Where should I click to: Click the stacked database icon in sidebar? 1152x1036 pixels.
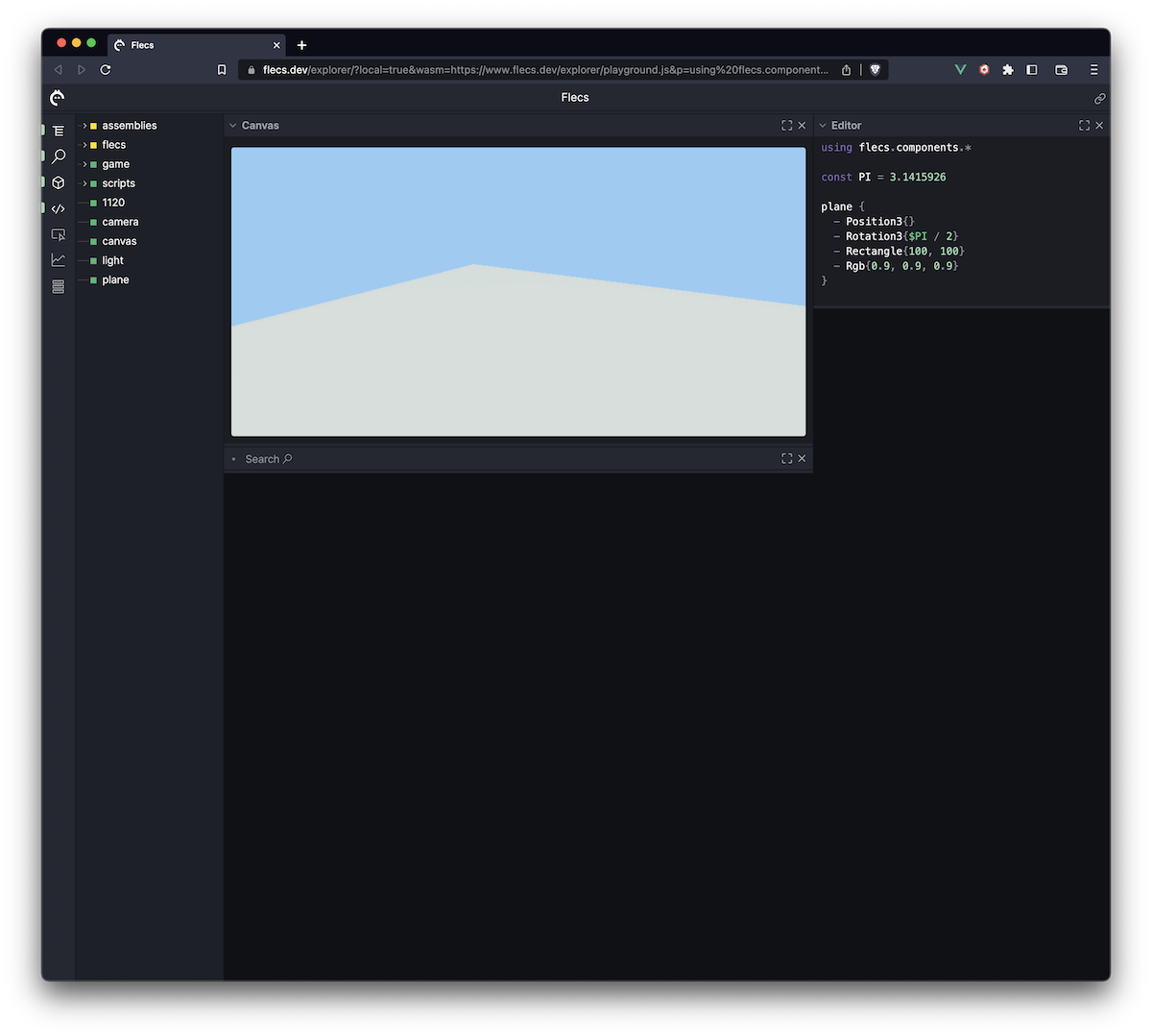[x=59, y=286]
